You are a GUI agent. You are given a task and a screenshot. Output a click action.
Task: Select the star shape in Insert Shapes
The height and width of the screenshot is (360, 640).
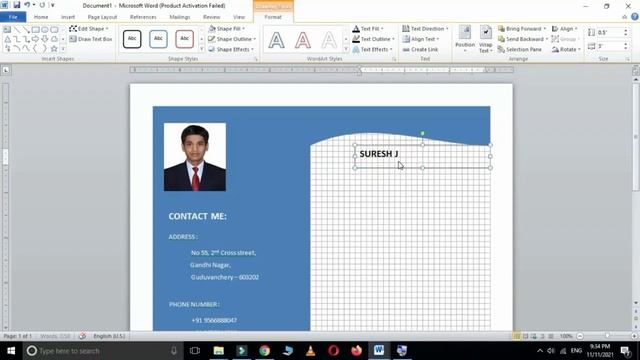tap(54, 49)
